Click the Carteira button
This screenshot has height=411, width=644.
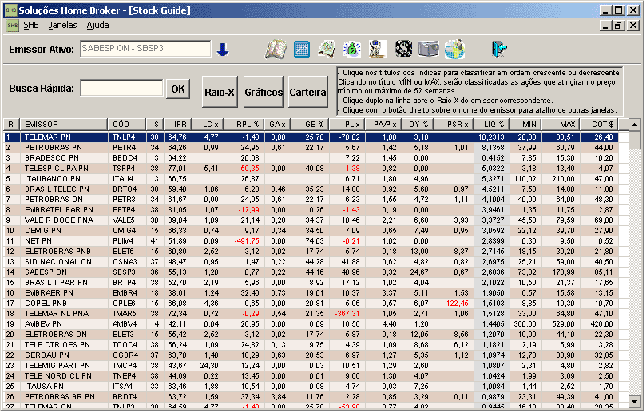(308, 92)
